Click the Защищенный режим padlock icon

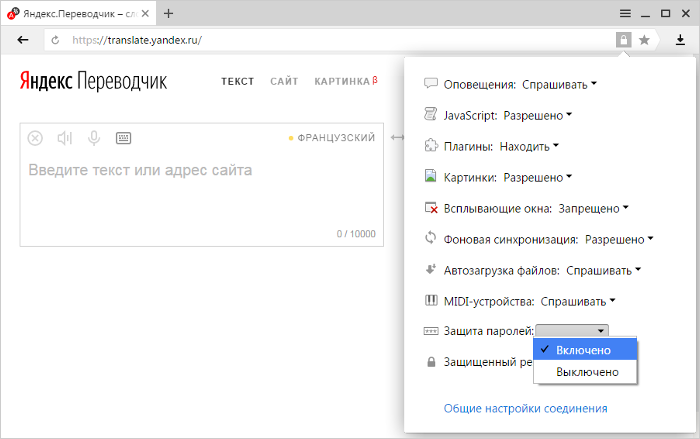pyautogui.click(x=431, y=362)
